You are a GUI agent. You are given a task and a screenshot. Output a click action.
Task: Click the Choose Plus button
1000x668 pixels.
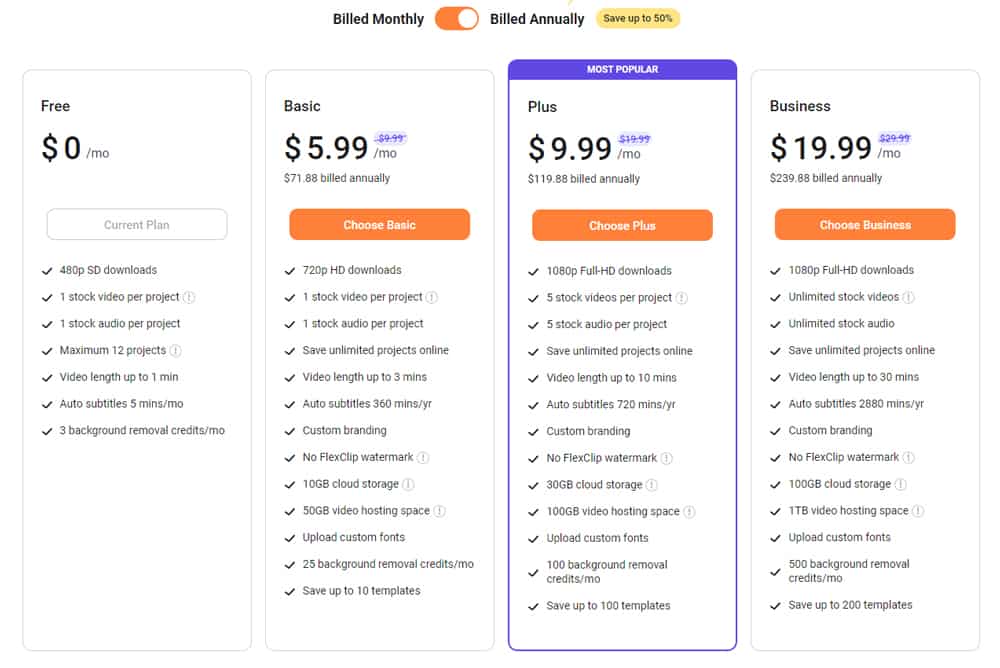click(x=622, y=226)
